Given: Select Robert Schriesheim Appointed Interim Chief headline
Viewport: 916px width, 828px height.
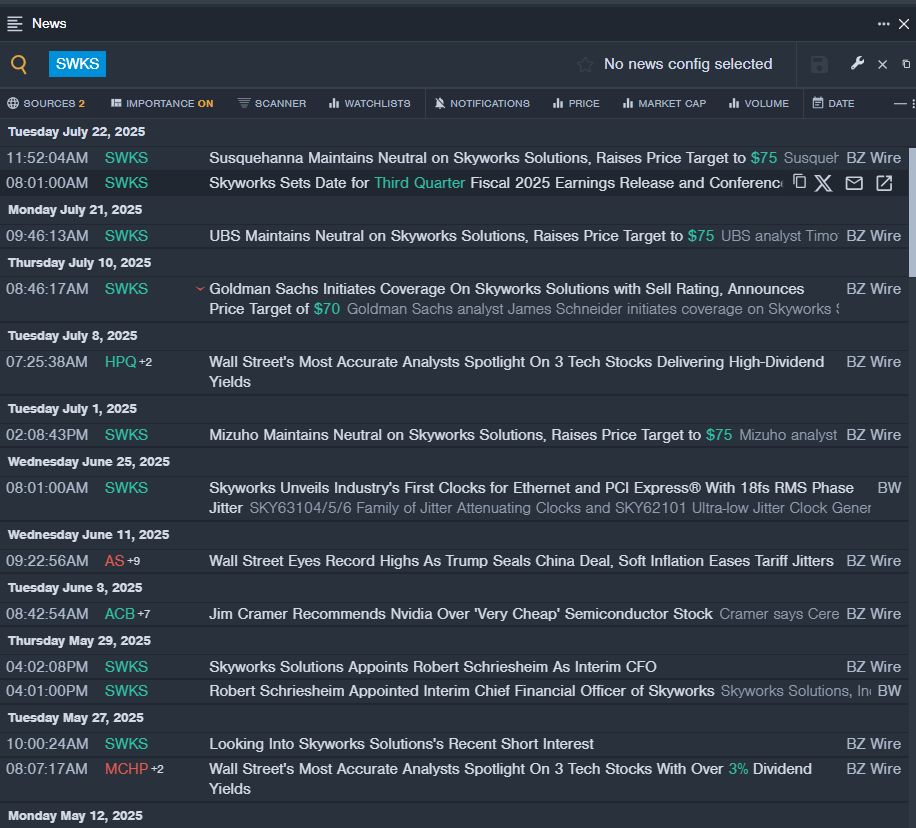Looking at the screenshot, I should 462,691.
